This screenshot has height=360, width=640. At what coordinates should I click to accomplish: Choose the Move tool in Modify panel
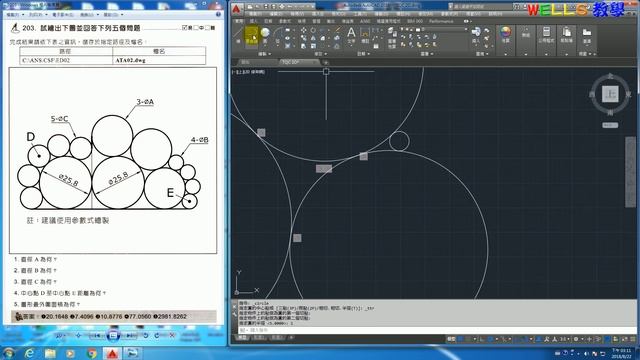click(304, 30)
